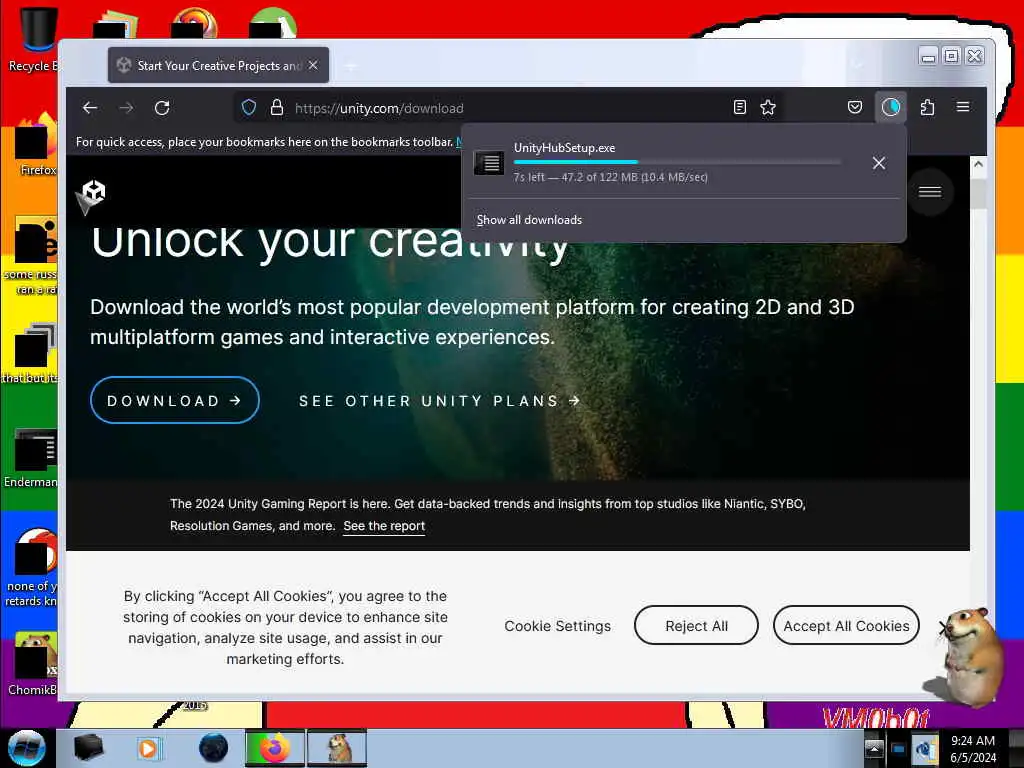Click the padlock site security icon
This screenshot has width=1024, height=768.
[277, 108]
